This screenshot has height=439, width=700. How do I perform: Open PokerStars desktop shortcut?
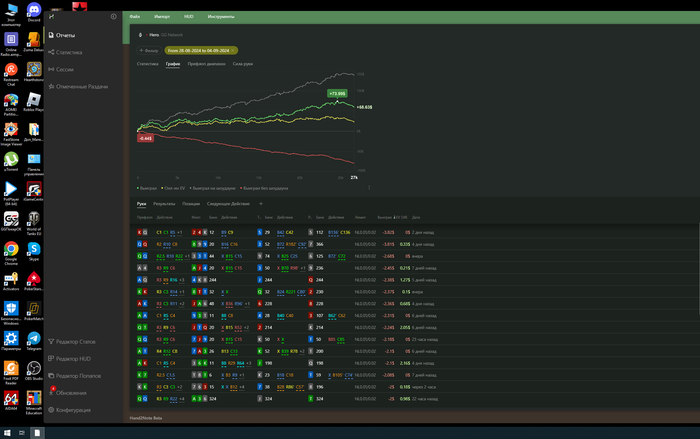[x=34, y=280]
